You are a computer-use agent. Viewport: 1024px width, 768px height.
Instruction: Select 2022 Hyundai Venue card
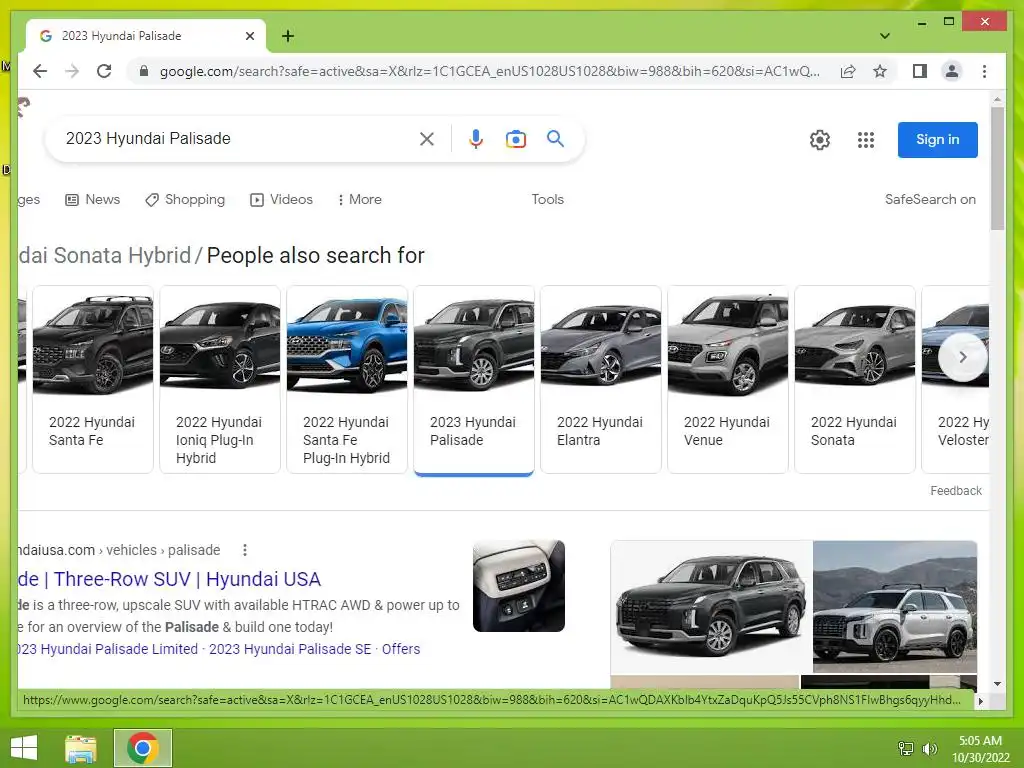(x=728, y=379)
